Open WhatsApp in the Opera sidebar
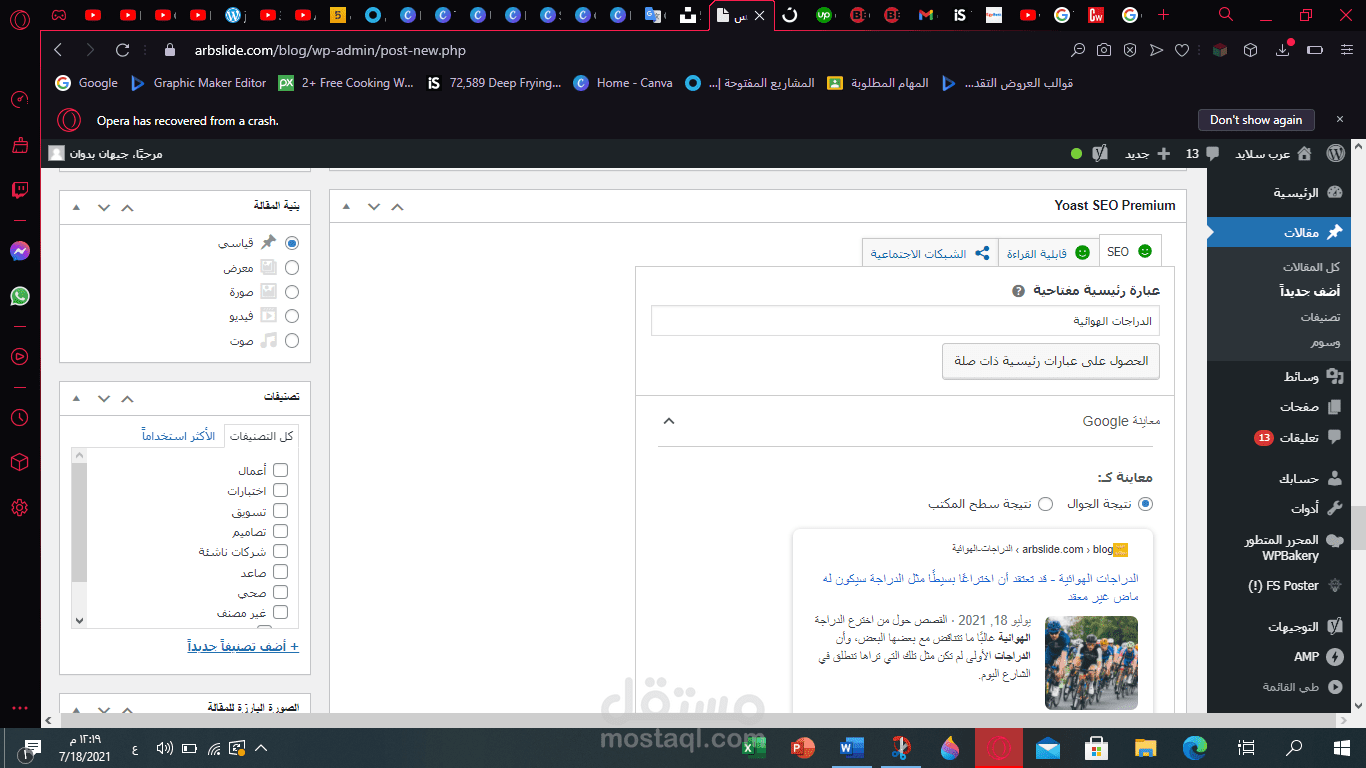 [19, 296]
